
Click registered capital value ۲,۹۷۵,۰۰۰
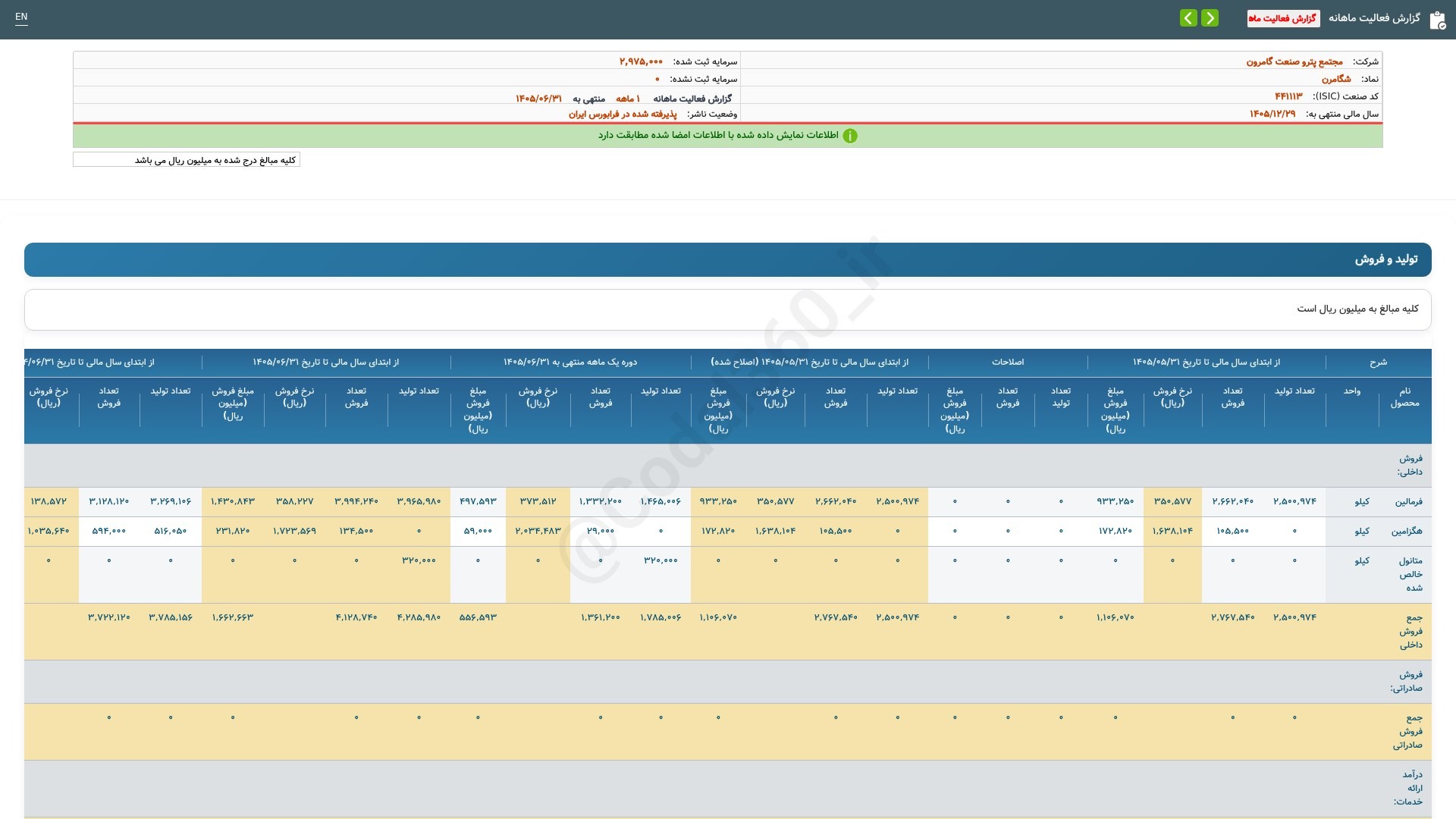(641, 61)
